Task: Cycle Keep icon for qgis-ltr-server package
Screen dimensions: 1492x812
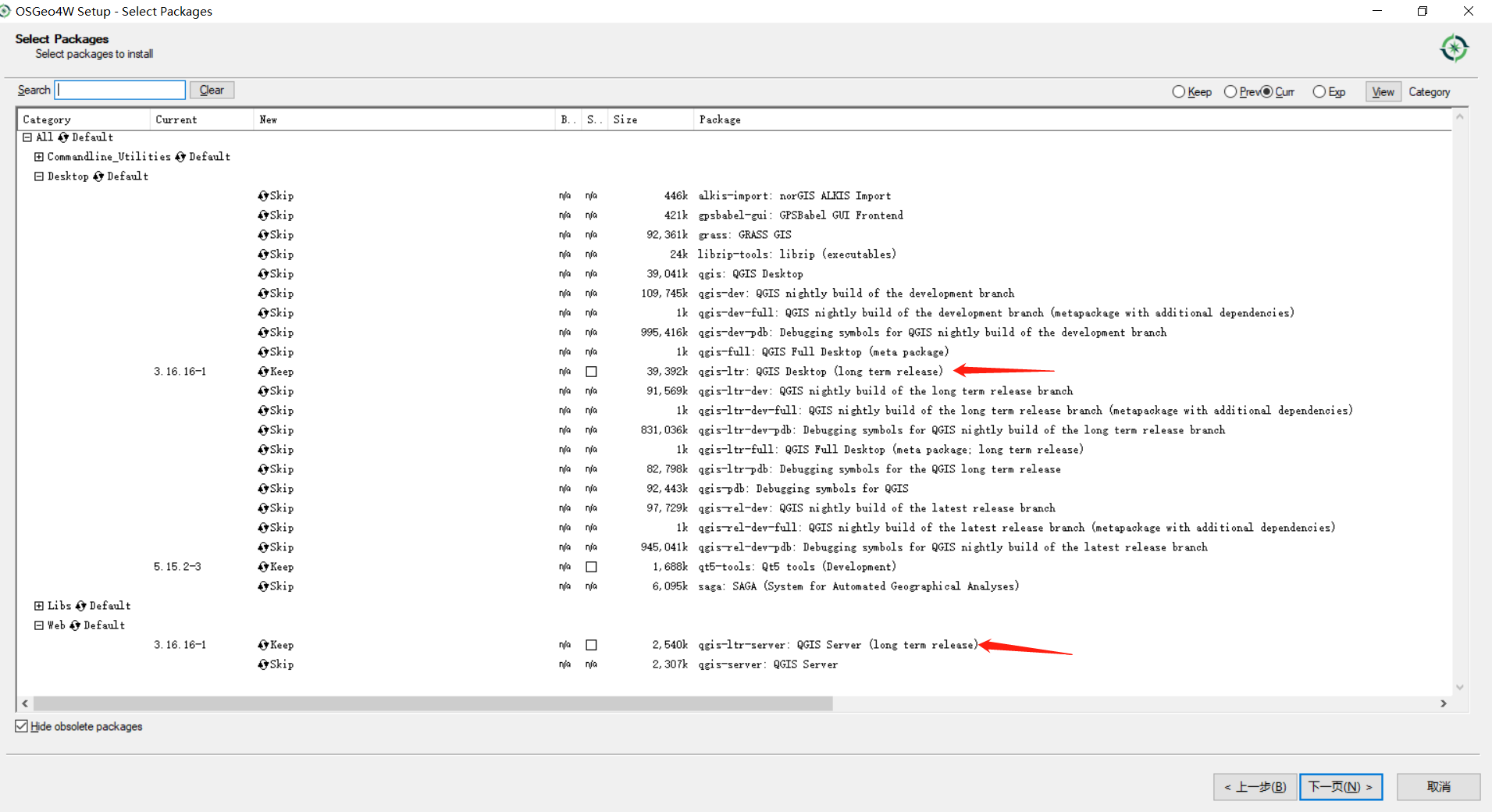Action: click(x=263, y=645)
